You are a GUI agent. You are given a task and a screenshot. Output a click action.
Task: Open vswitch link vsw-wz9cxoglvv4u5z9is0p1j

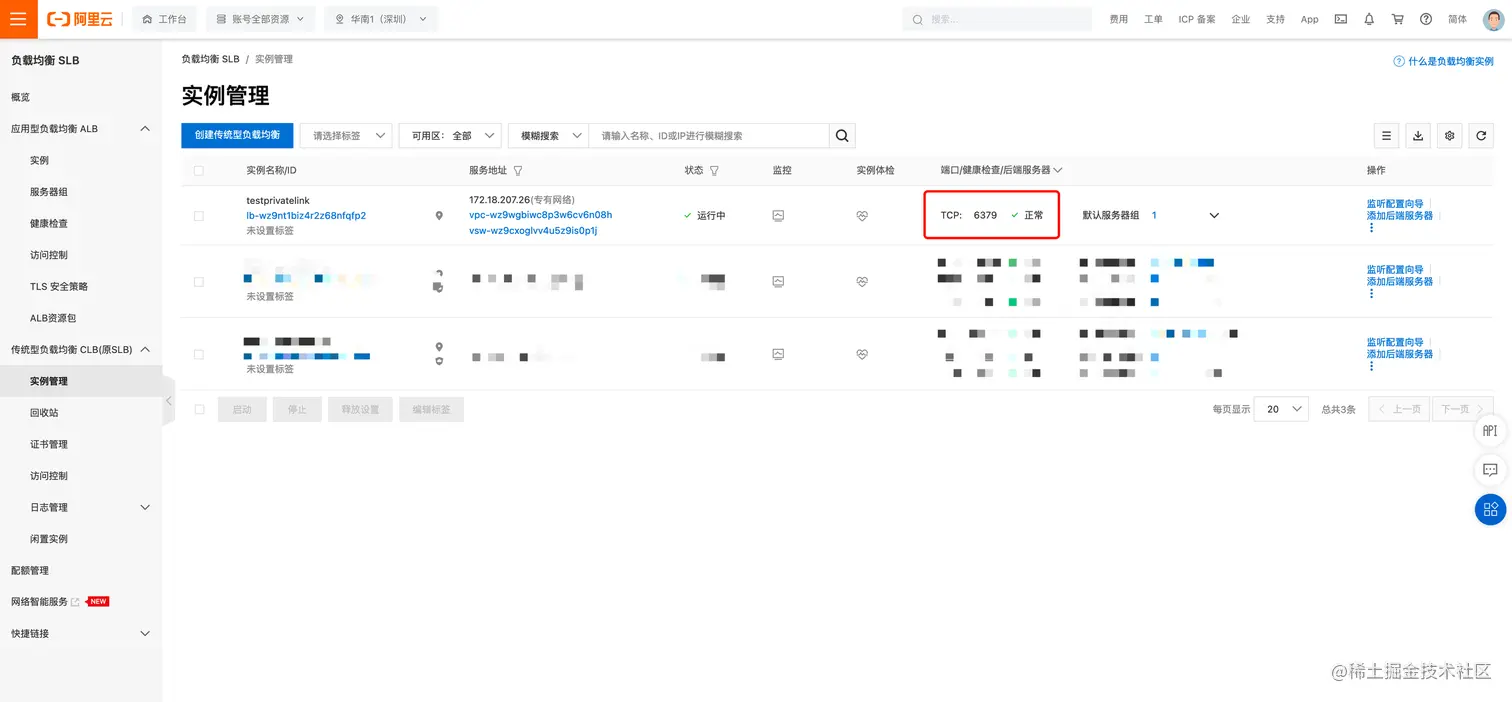[x=533, y=231]
